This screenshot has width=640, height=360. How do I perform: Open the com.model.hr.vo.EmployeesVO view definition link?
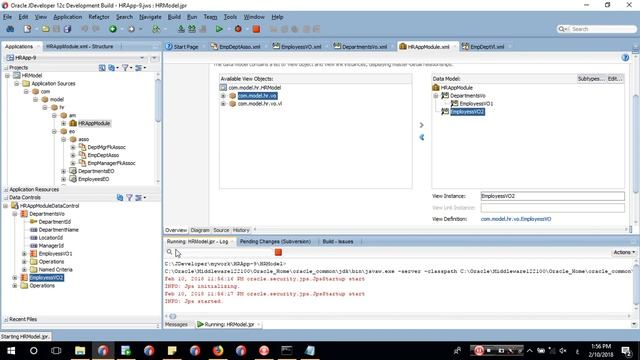[x=516, y=219]
